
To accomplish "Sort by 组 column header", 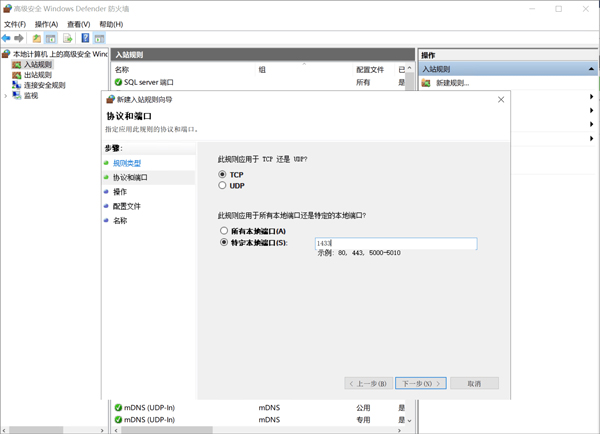I will point(262,70).
